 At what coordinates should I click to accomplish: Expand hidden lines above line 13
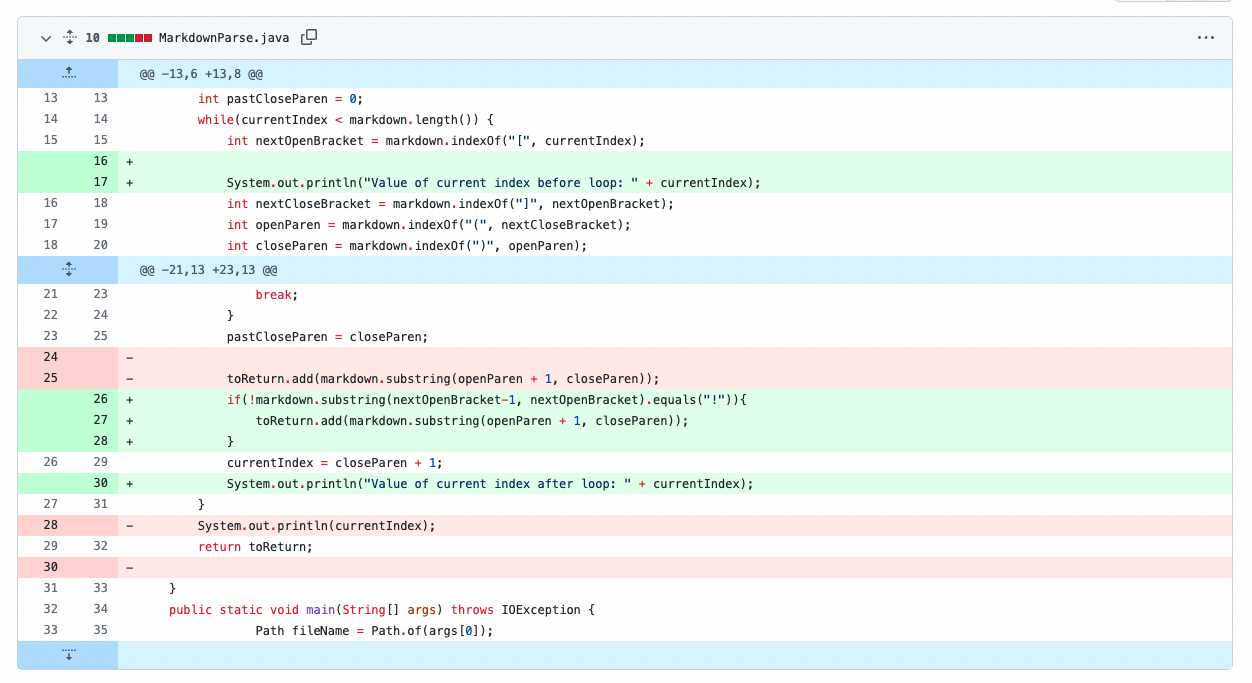(x=68, y=74)
